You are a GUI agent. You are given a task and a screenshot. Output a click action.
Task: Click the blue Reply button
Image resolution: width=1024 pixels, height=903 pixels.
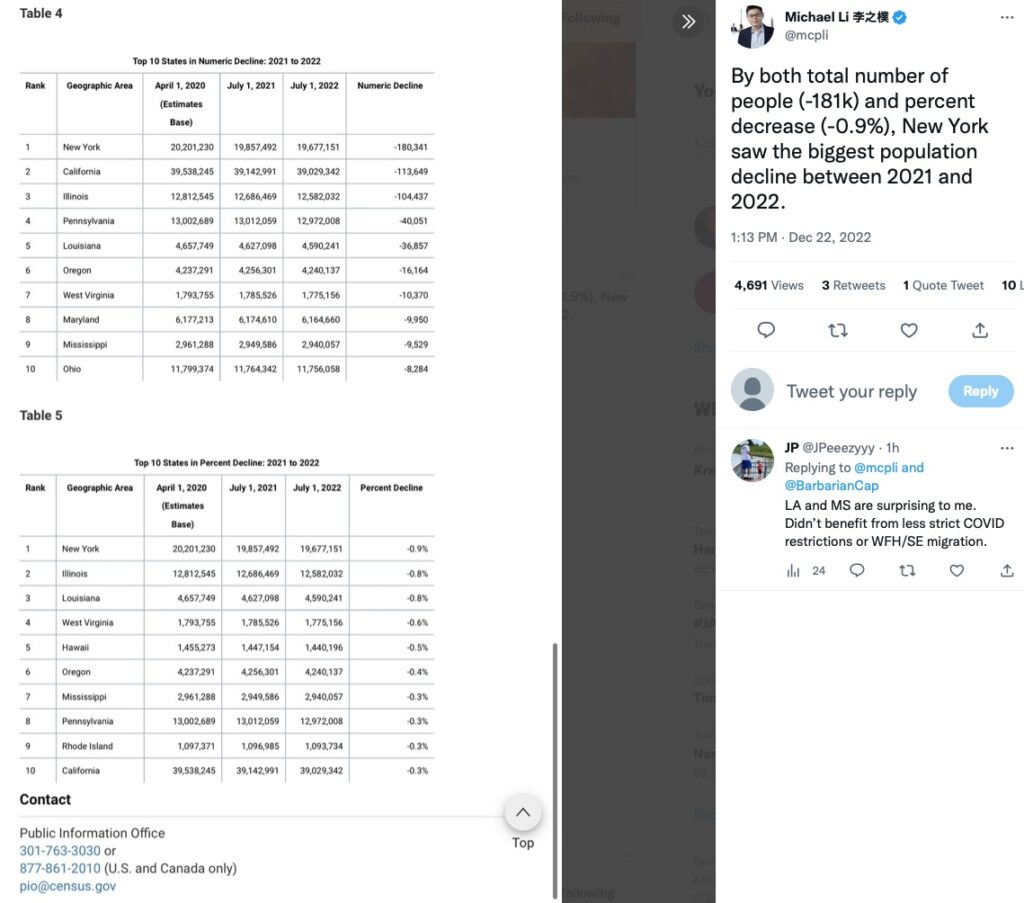point(980,391)
